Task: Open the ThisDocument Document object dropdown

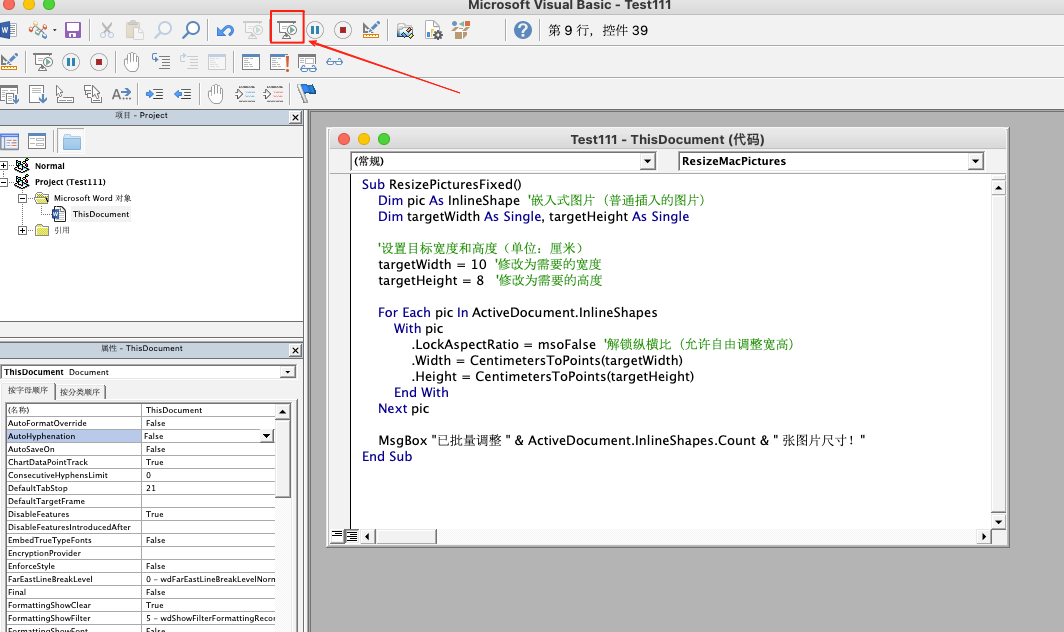Action: coord(288,372)
